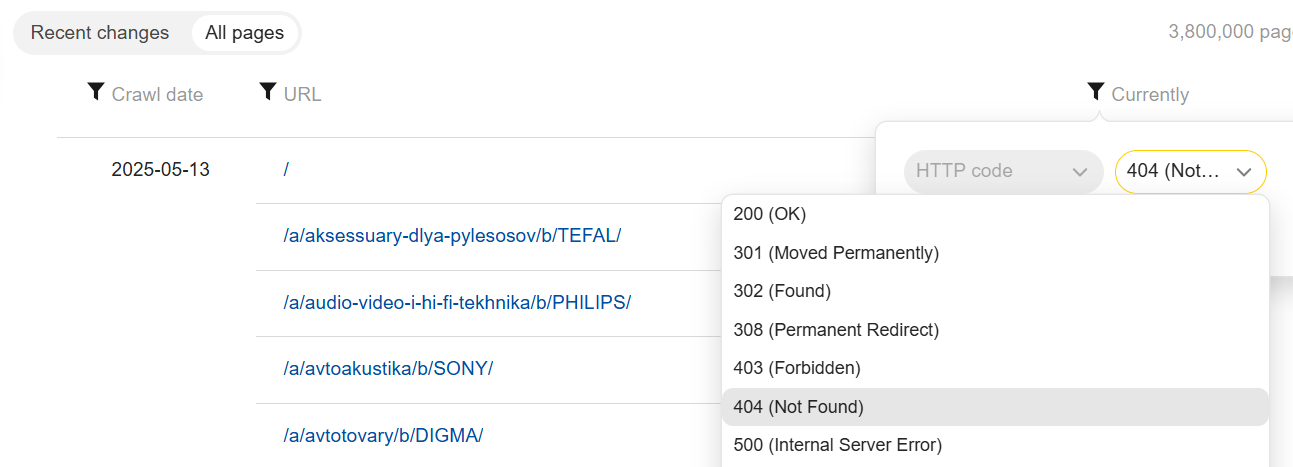The width and height of the screenshot is (1293, 467).
Task: Click the 2025-05-13 crawl date cell
Action: point(160,170)
